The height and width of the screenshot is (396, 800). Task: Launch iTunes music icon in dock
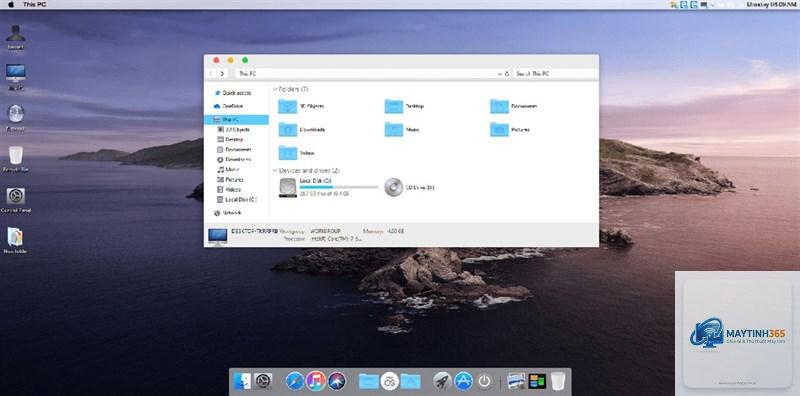click(316, 381)
